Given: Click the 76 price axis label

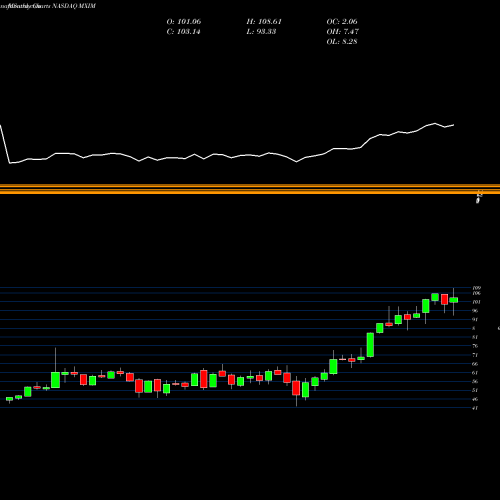Looking at the screenshot, I should (475, 346).
